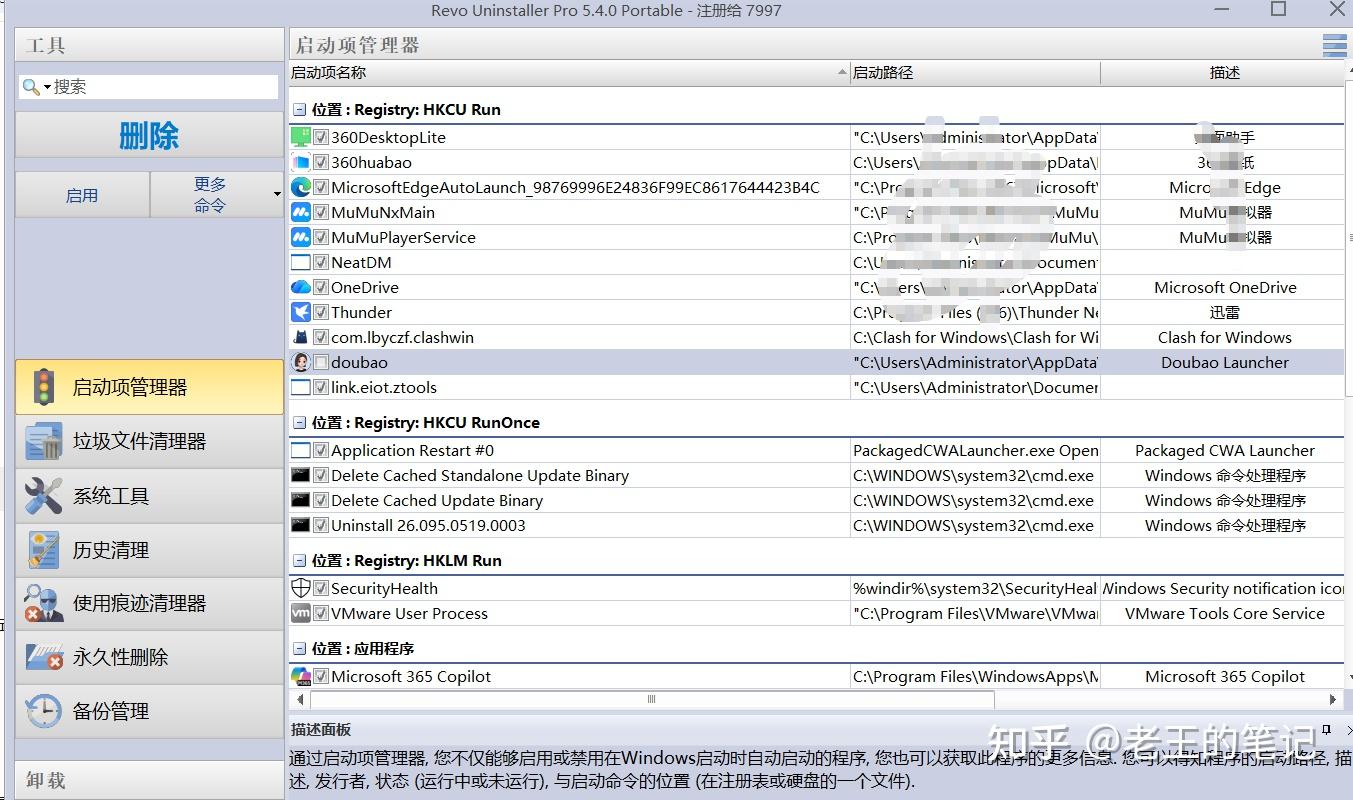Uncheck the SecurityHealth startup checkbox
The width and height of the screenshot is (1353, 800).
click(x=321, y=588)
